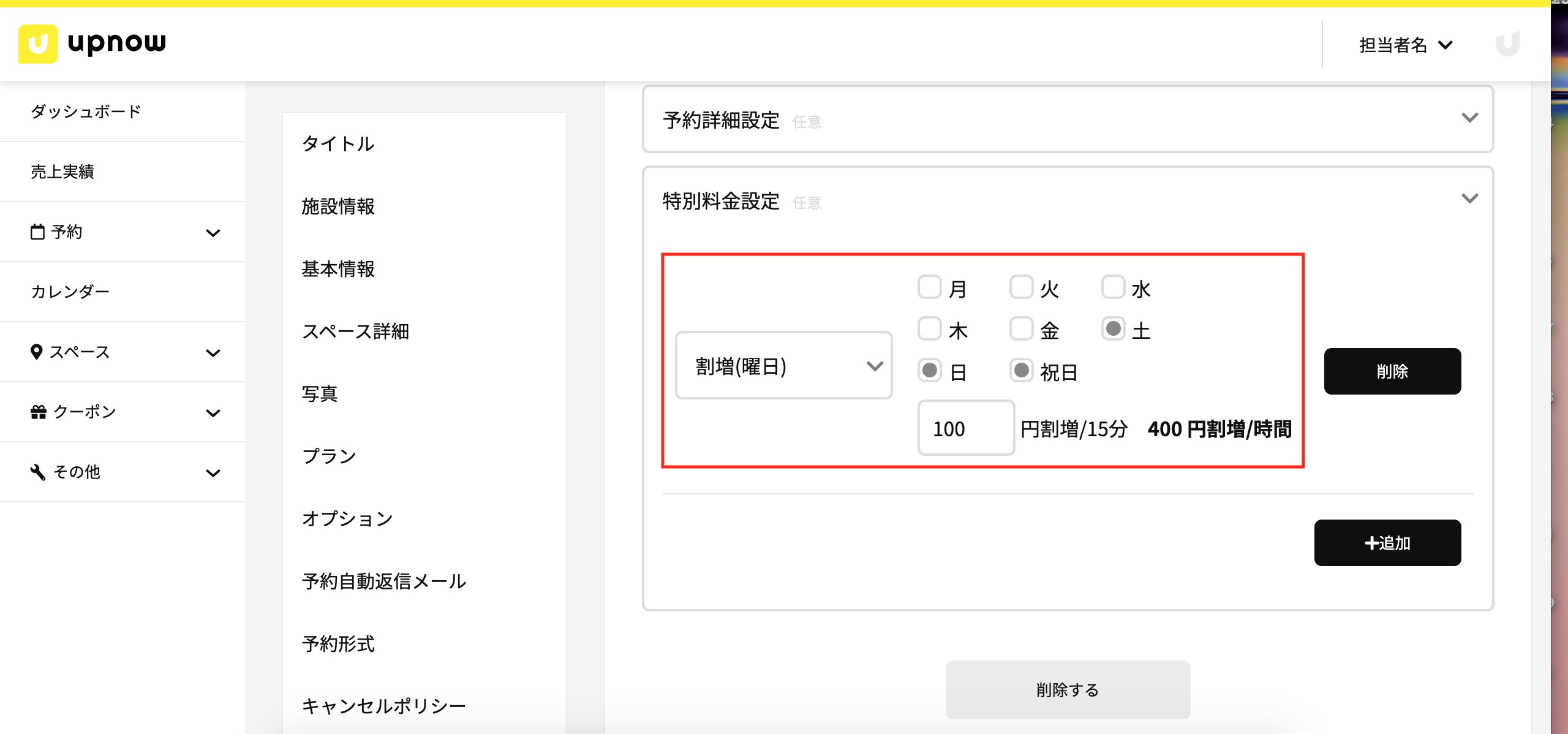Expand the 予約詳細設定 section chevron
1568x734 pixels.
(x=1470, y=118)
